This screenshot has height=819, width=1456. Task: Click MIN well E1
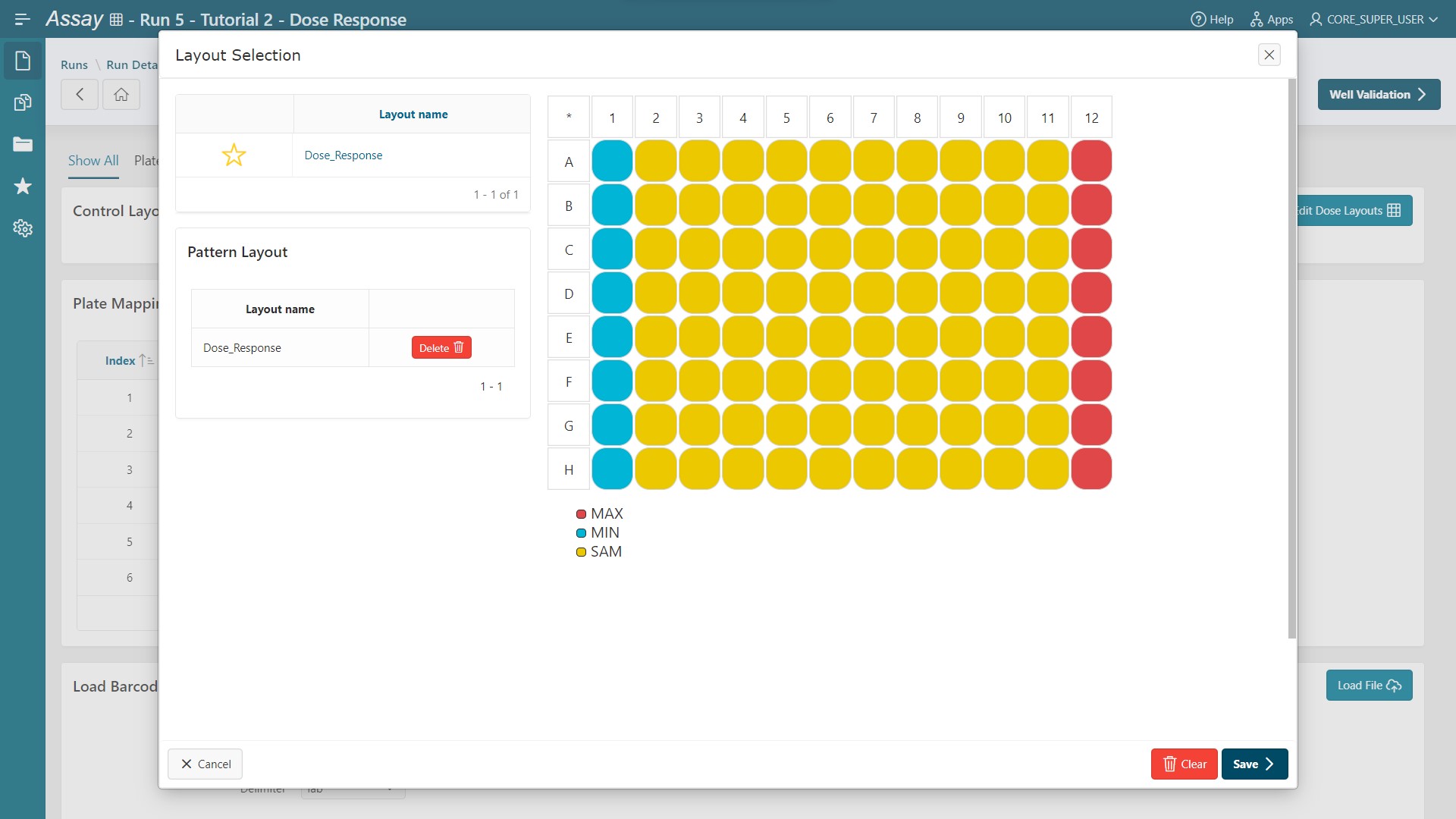click(612, 337)
